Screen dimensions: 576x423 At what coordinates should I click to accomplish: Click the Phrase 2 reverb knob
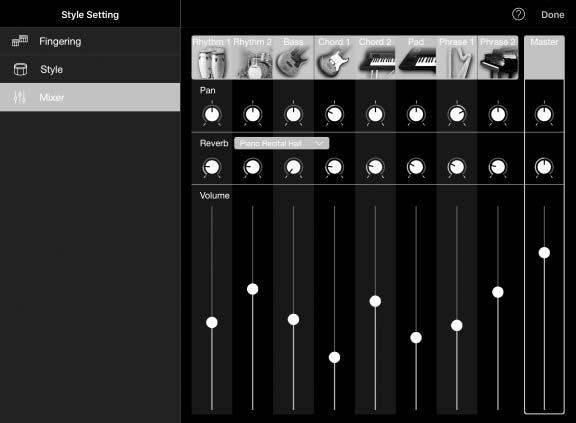498,167
